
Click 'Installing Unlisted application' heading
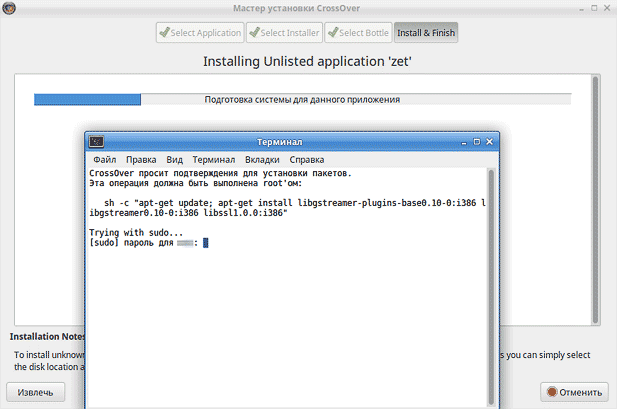pos(307,61)
